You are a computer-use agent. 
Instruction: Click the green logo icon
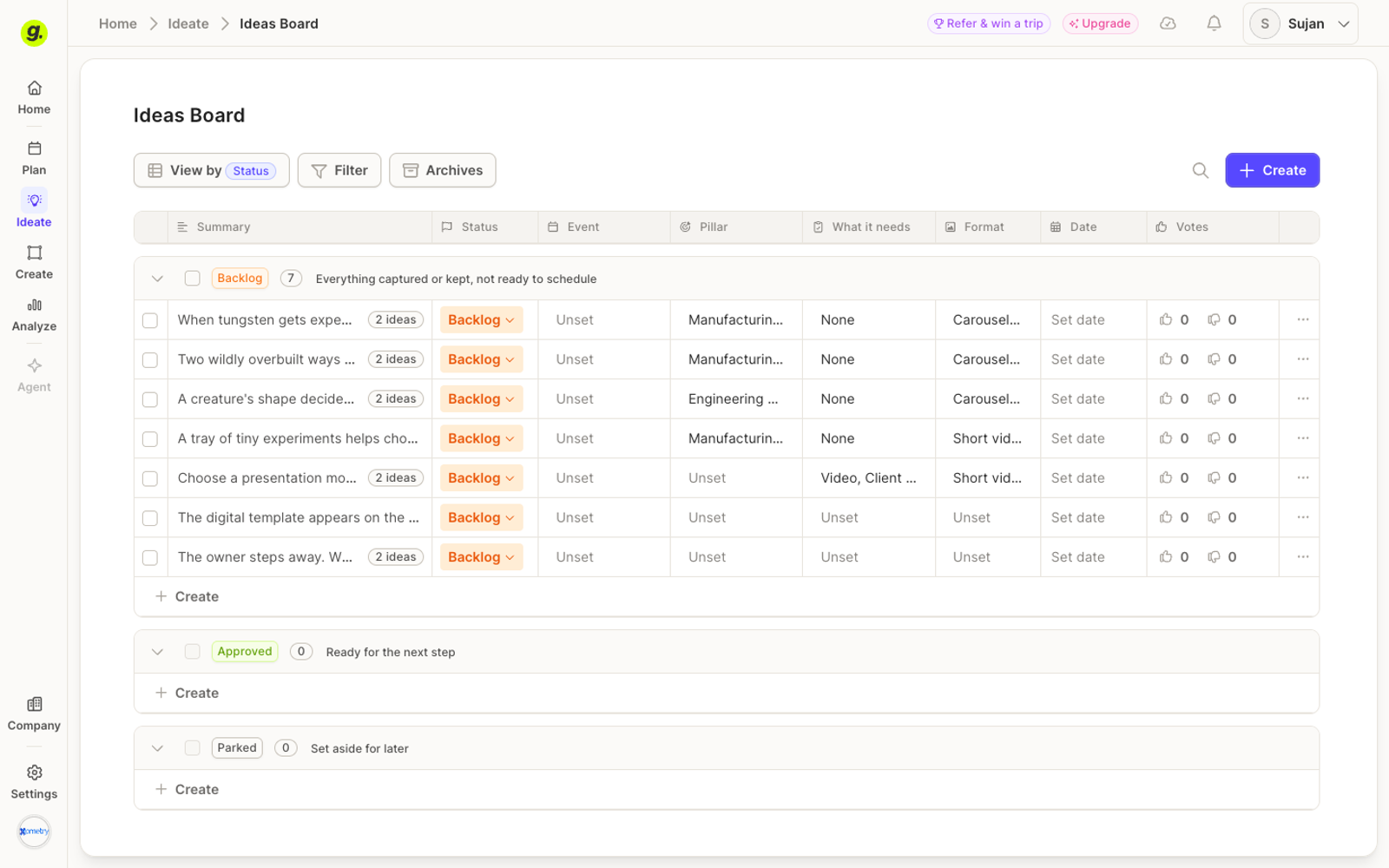34,33
